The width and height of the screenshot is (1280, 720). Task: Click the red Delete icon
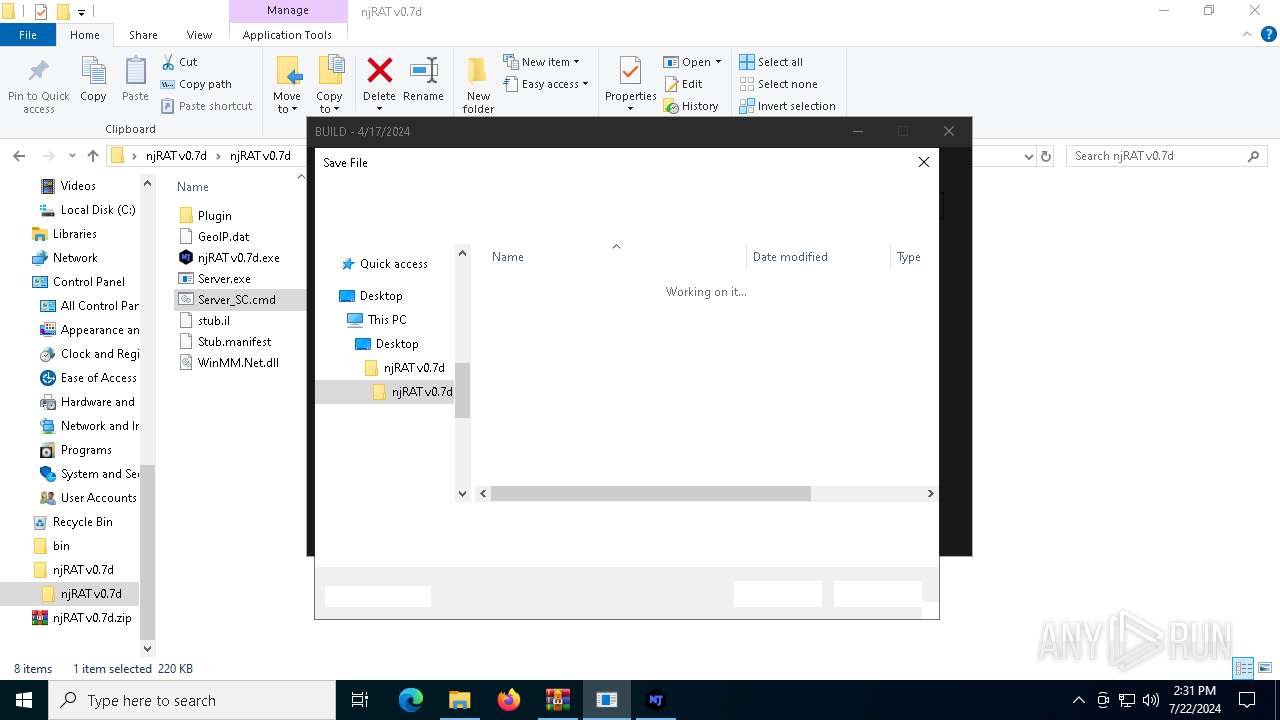(x=379, y=70)
